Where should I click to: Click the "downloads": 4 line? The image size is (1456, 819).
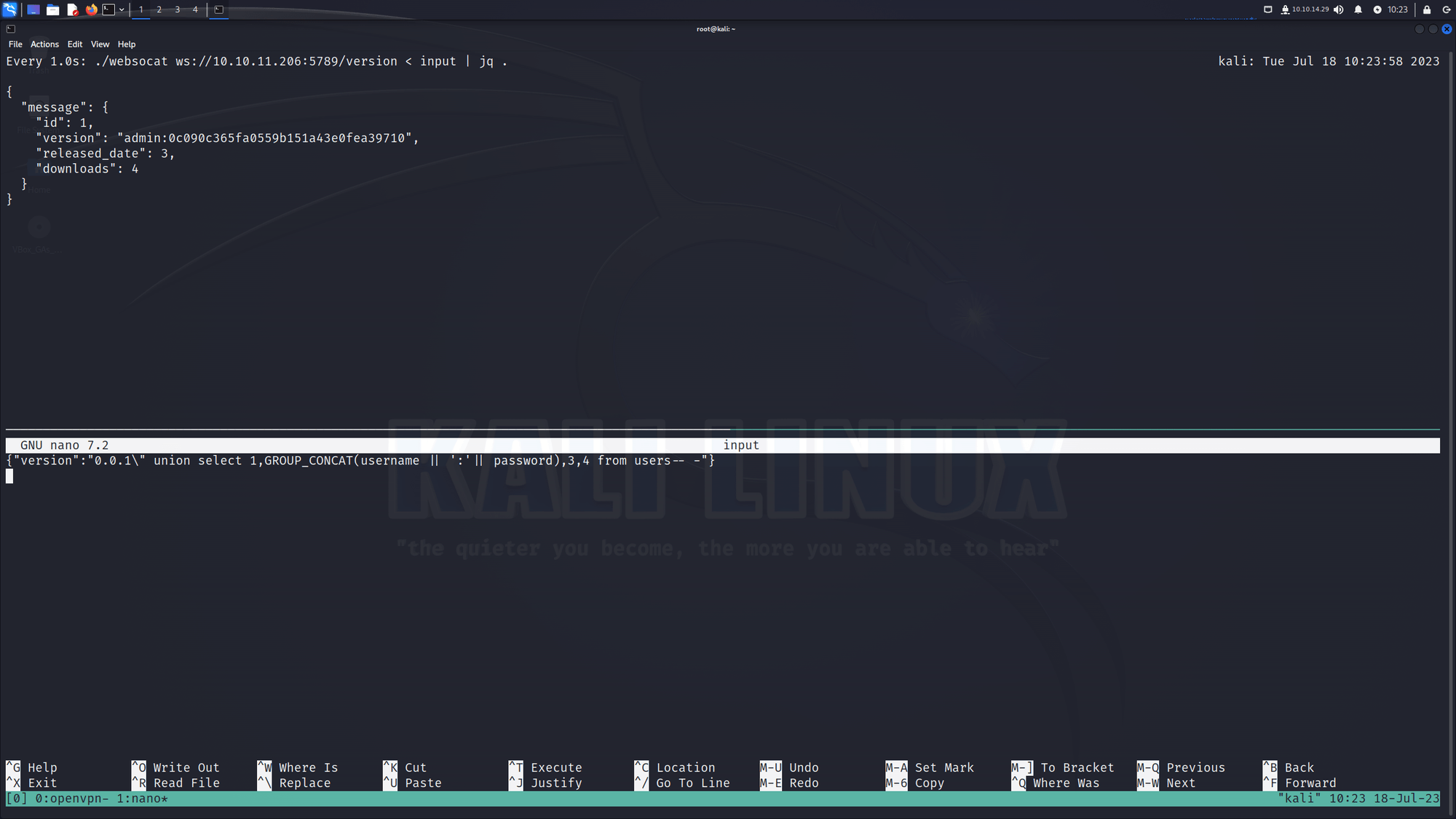point(87,169)
